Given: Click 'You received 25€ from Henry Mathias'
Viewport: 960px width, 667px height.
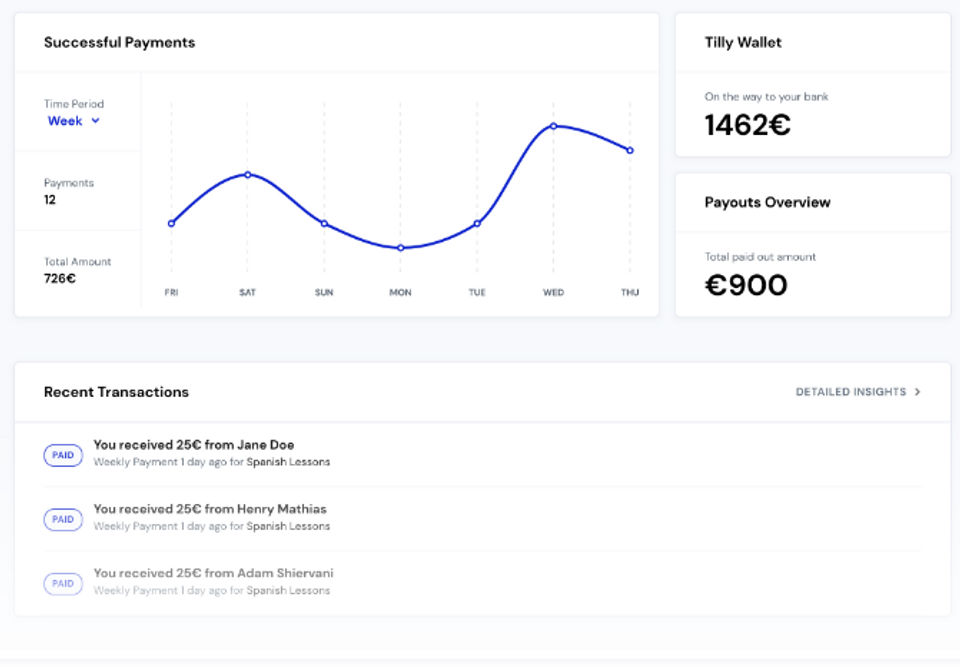Looking at the screenshot, I should click(x=210, y=509).
